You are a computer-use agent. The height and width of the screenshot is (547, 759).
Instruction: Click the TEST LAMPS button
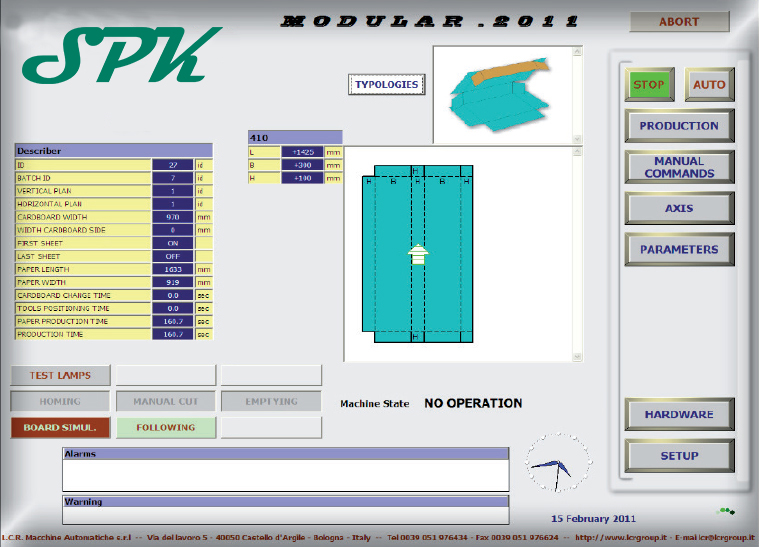point(61,376)
